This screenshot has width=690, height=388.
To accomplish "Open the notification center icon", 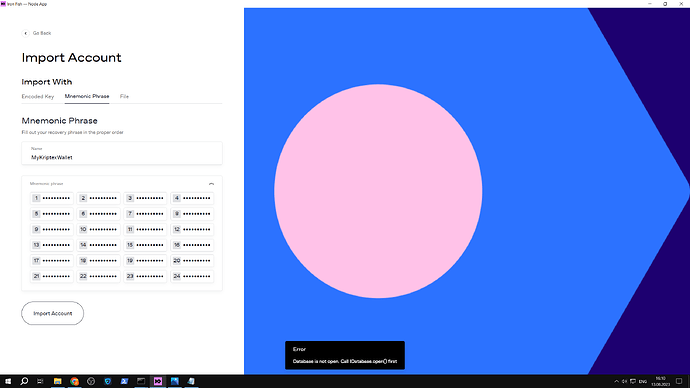I will tap(679, 381).
